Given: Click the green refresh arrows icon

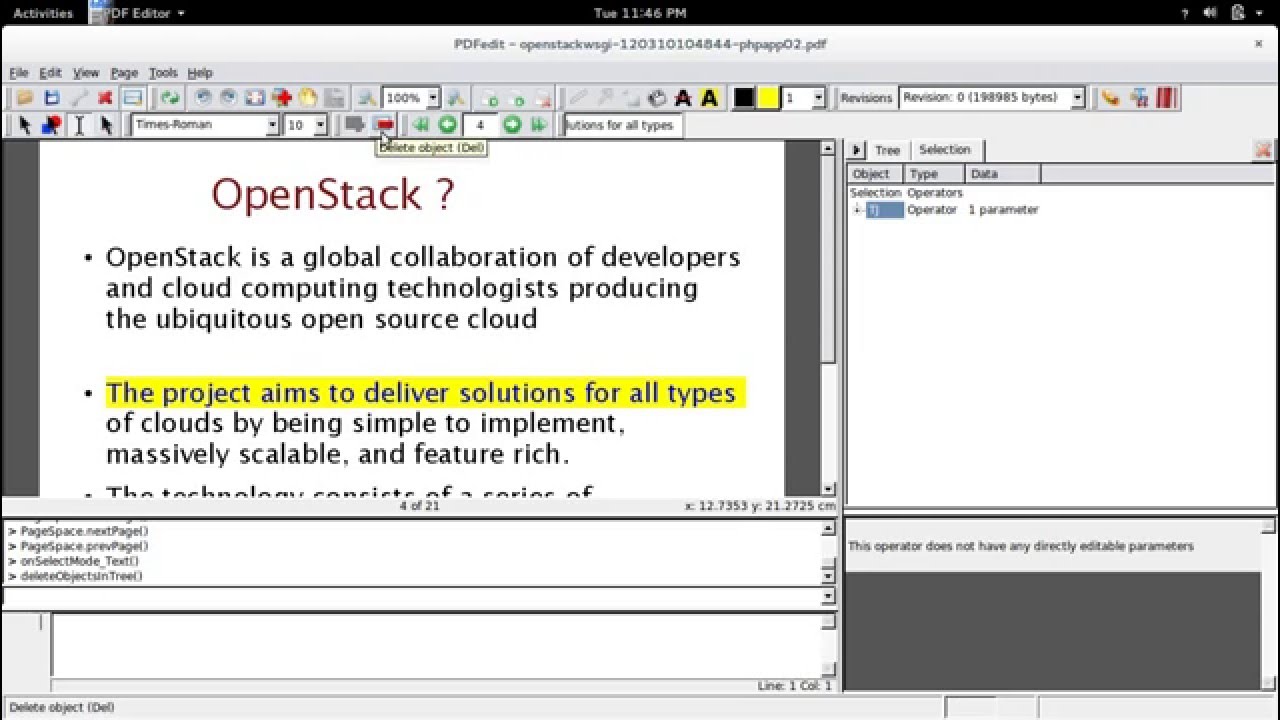Looking at the screenshot, I should click(x=170, y=98).
